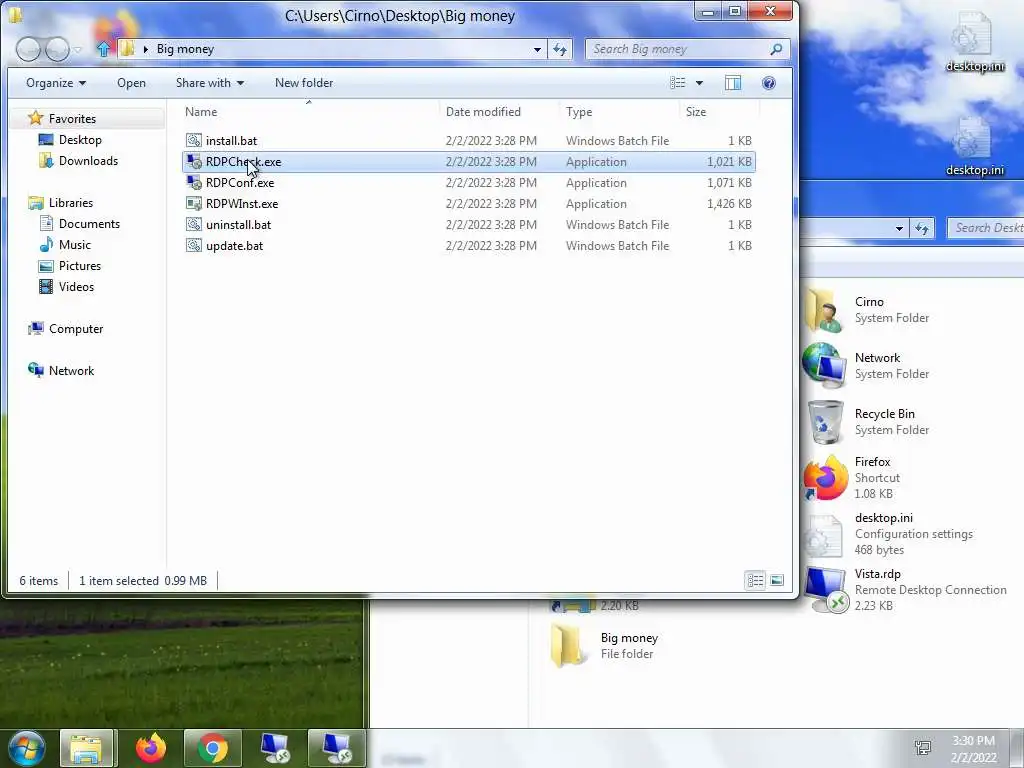Select install.bat file icon

pos(193,140)
